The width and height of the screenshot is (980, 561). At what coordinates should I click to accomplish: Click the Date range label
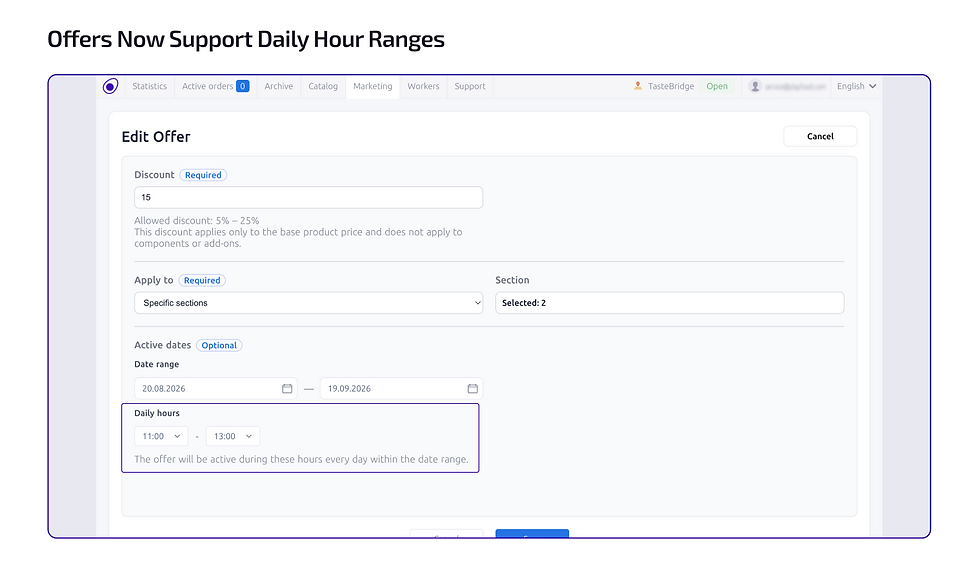coord(157,364)
